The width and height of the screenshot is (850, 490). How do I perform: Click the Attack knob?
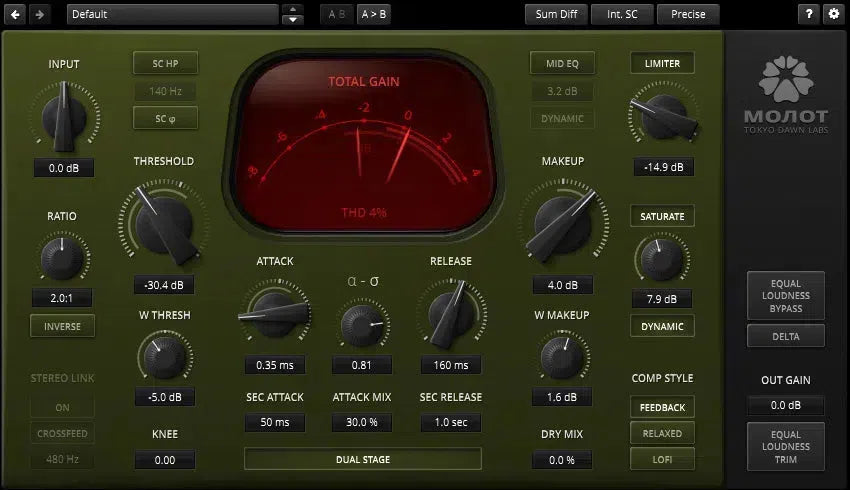click(274, 314)
